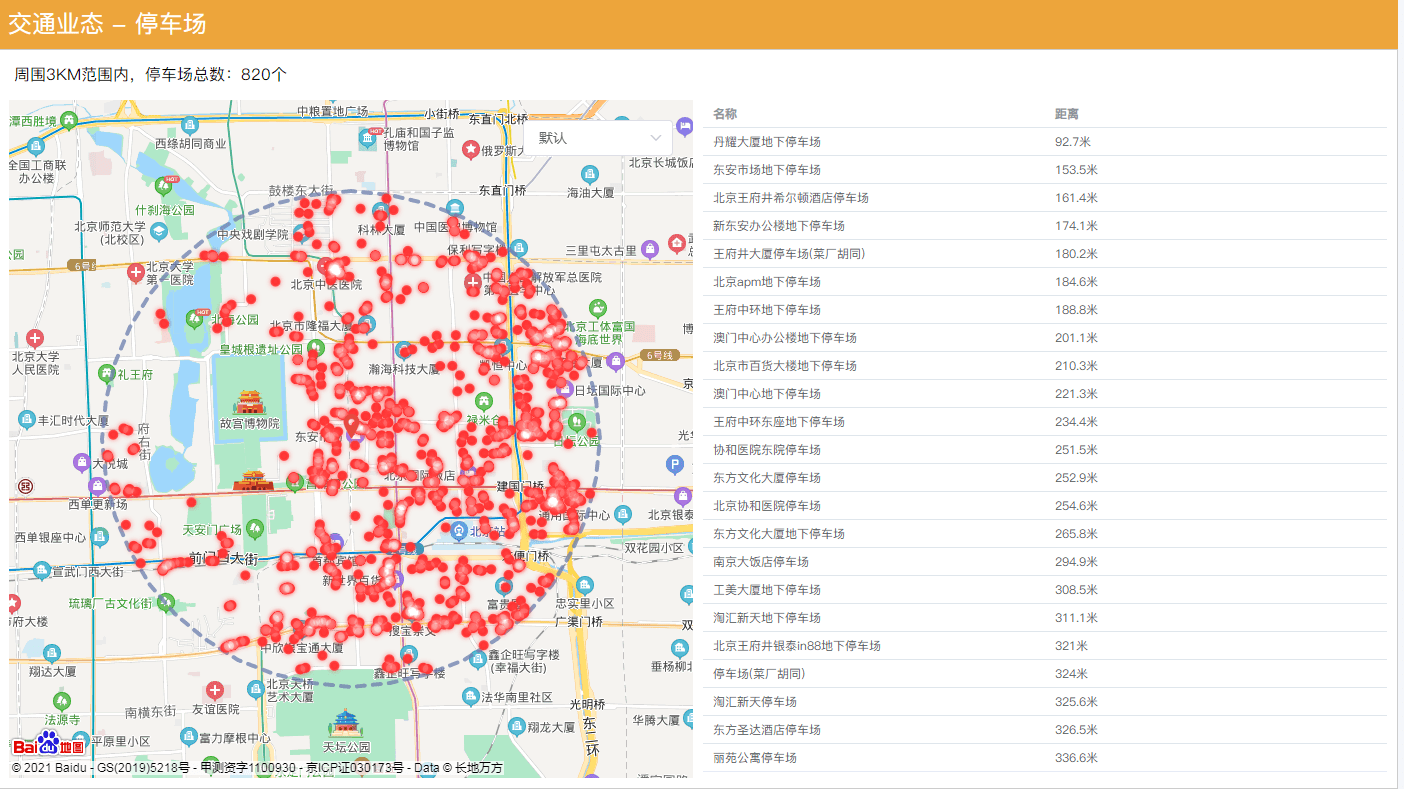This screenshot has width=1404, height=789.
Task: Click the 礼王府 landmark icon
Action: 107,373
